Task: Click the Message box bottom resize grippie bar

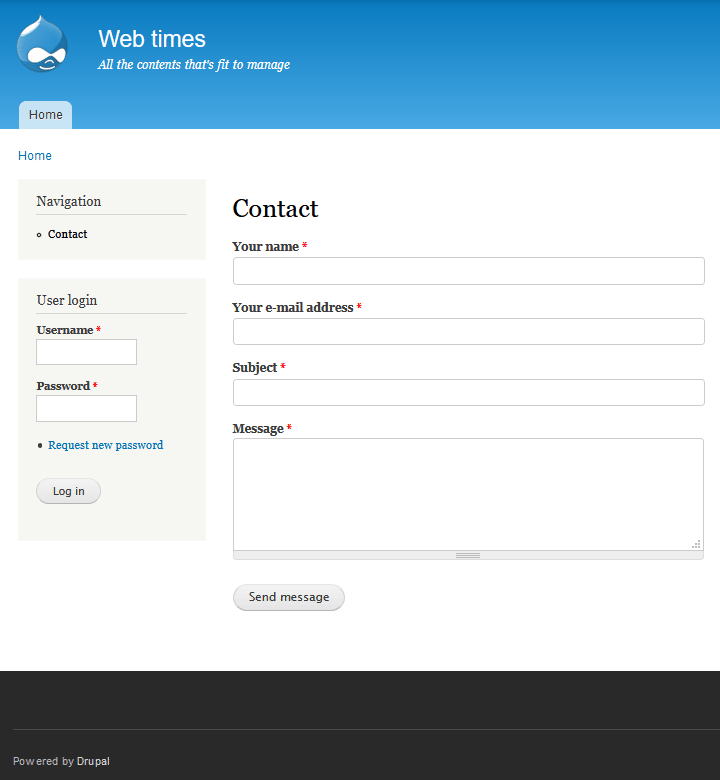Action: (468, 555)
